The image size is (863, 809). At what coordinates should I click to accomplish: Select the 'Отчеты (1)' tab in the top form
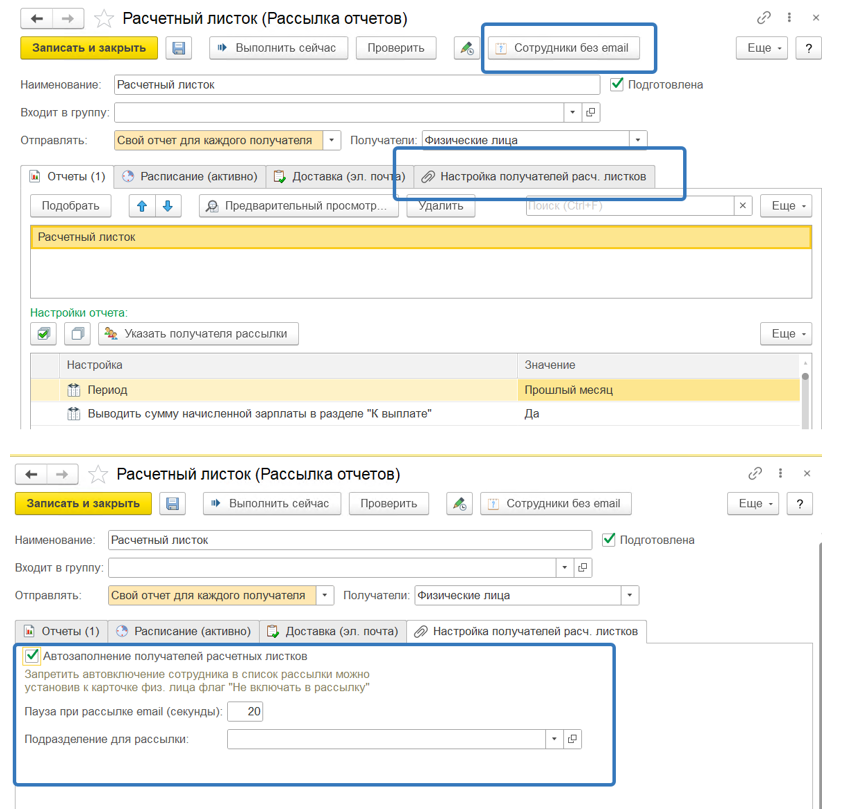(67, 177)
